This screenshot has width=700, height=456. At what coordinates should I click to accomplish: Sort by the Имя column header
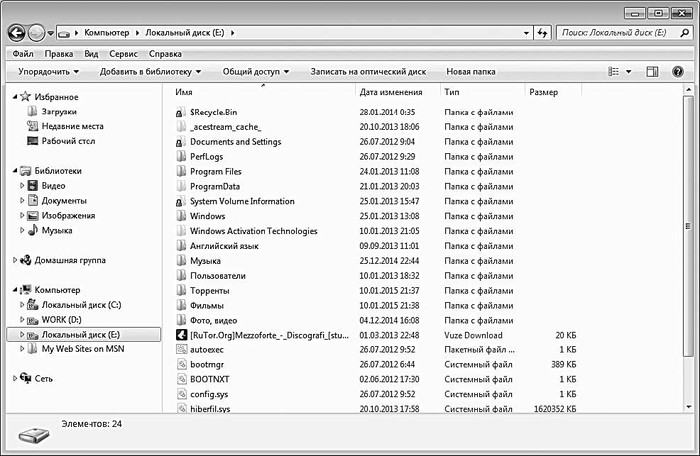(x=263, y=92)
